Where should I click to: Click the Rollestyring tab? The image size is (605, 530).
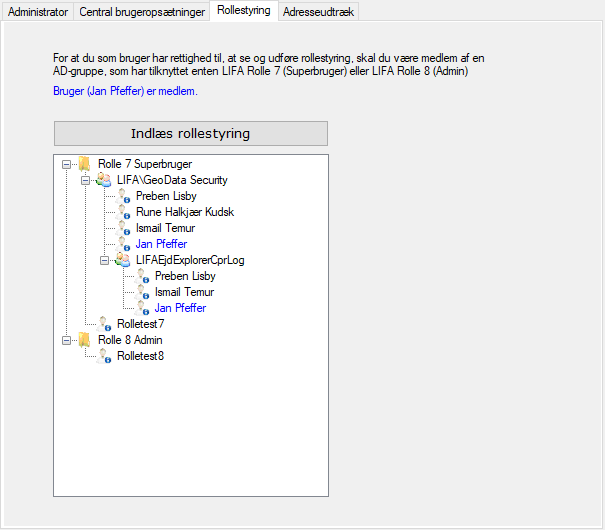click(x=243, y=11)
